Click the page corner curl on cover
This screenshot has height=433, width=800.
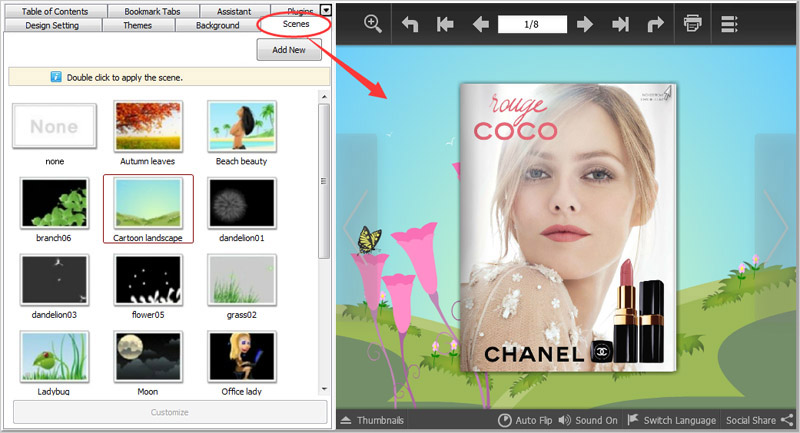point(667,92)
